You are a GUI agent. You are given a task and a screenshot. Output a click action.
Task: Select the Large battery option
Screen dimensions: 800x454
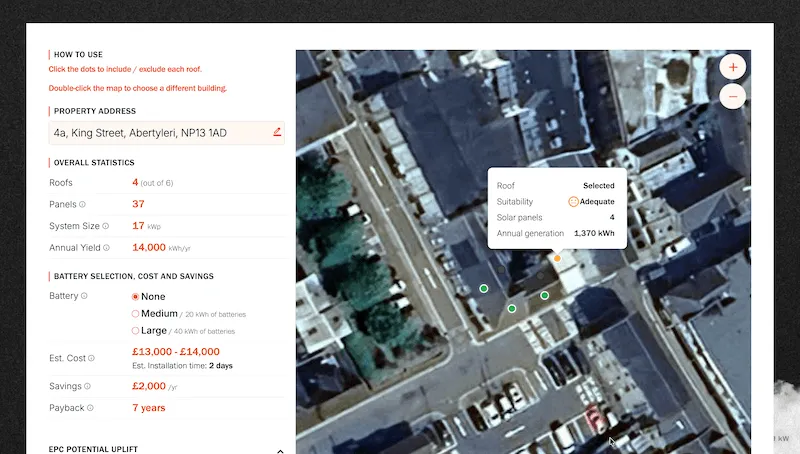tap(135, 331)
